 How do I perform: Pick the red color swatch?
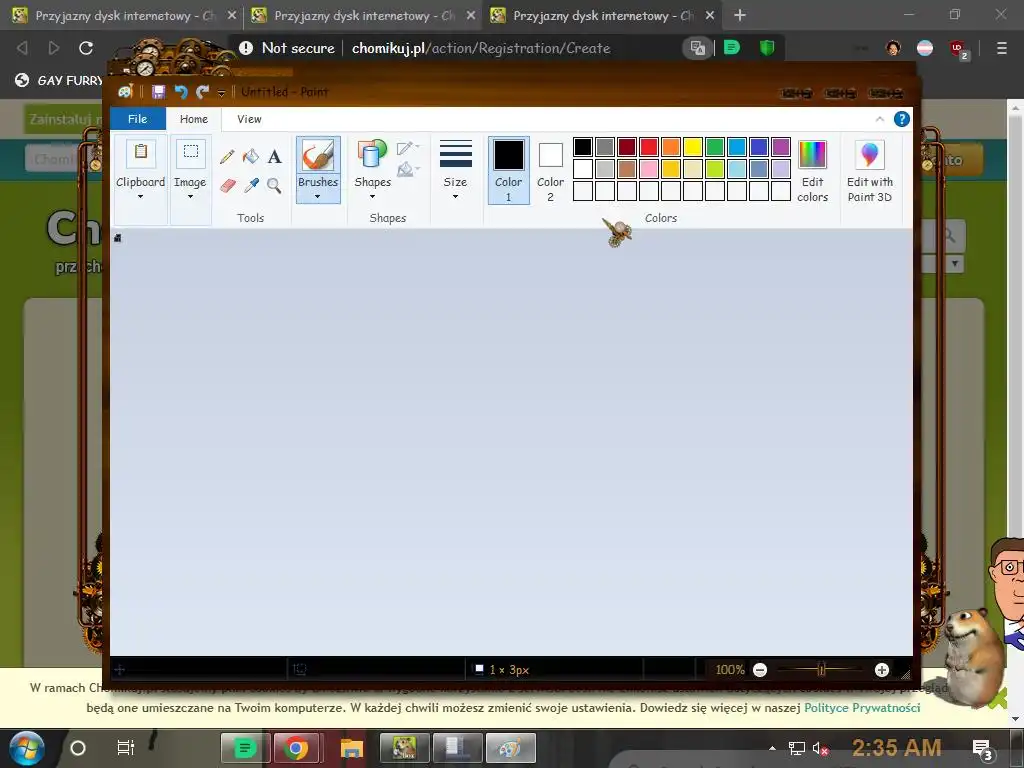[x=648, y=147]
